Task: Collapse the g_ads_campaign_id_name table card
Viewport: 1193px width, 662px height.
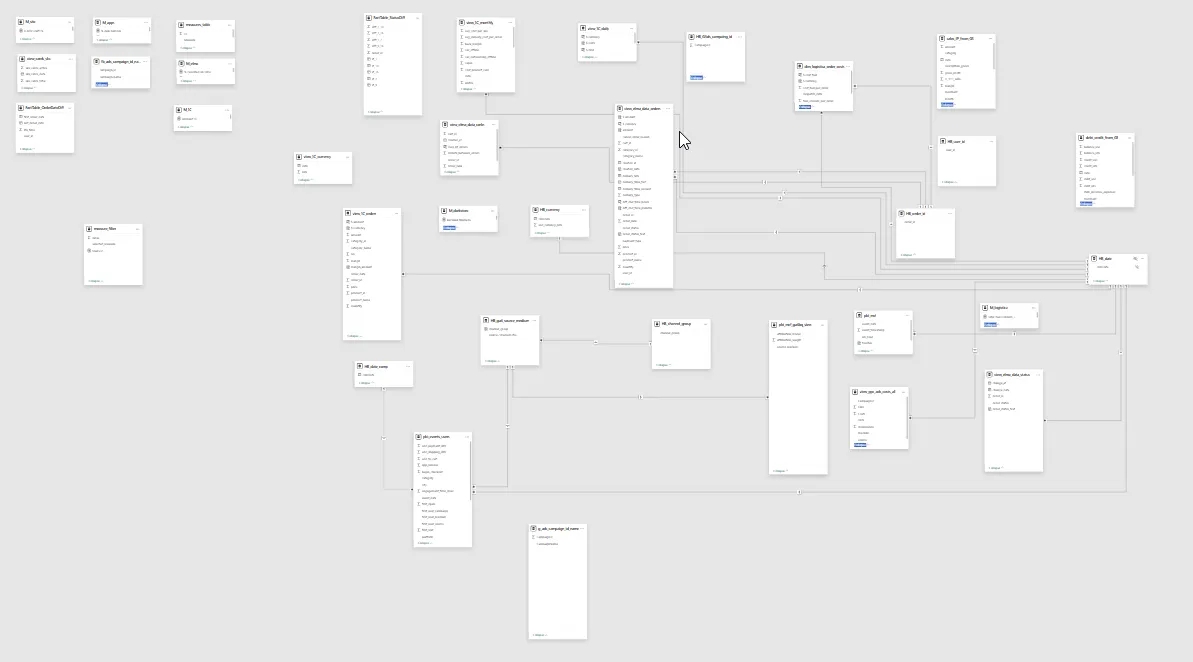Action: click(539, 635)
